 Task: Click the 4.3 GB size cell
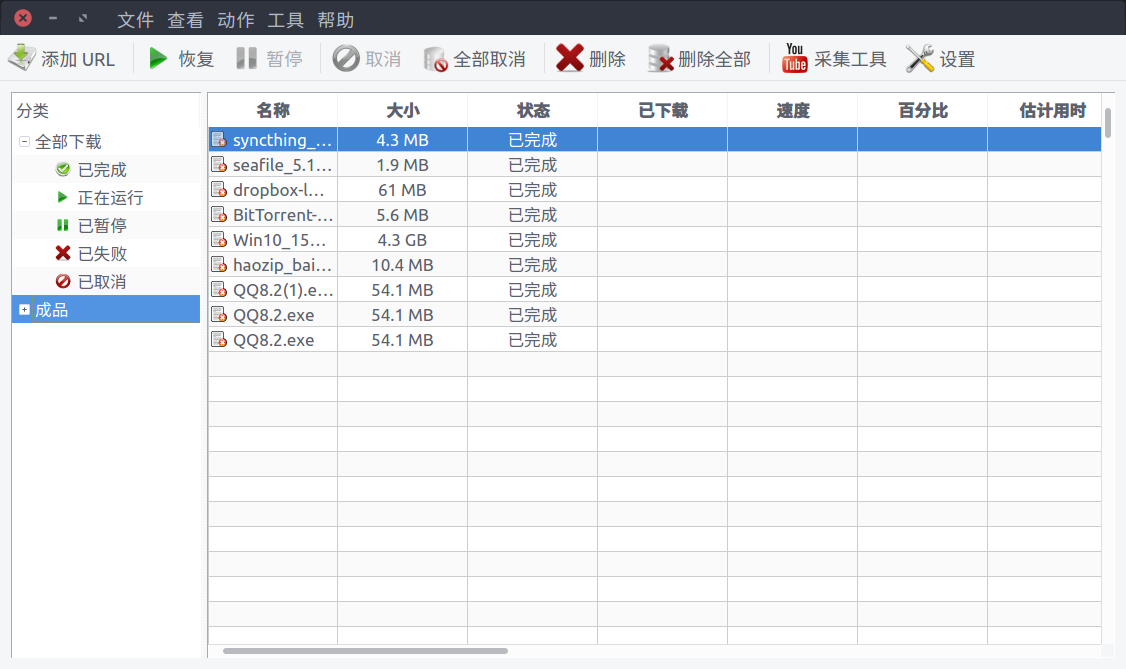coord(402,240)
